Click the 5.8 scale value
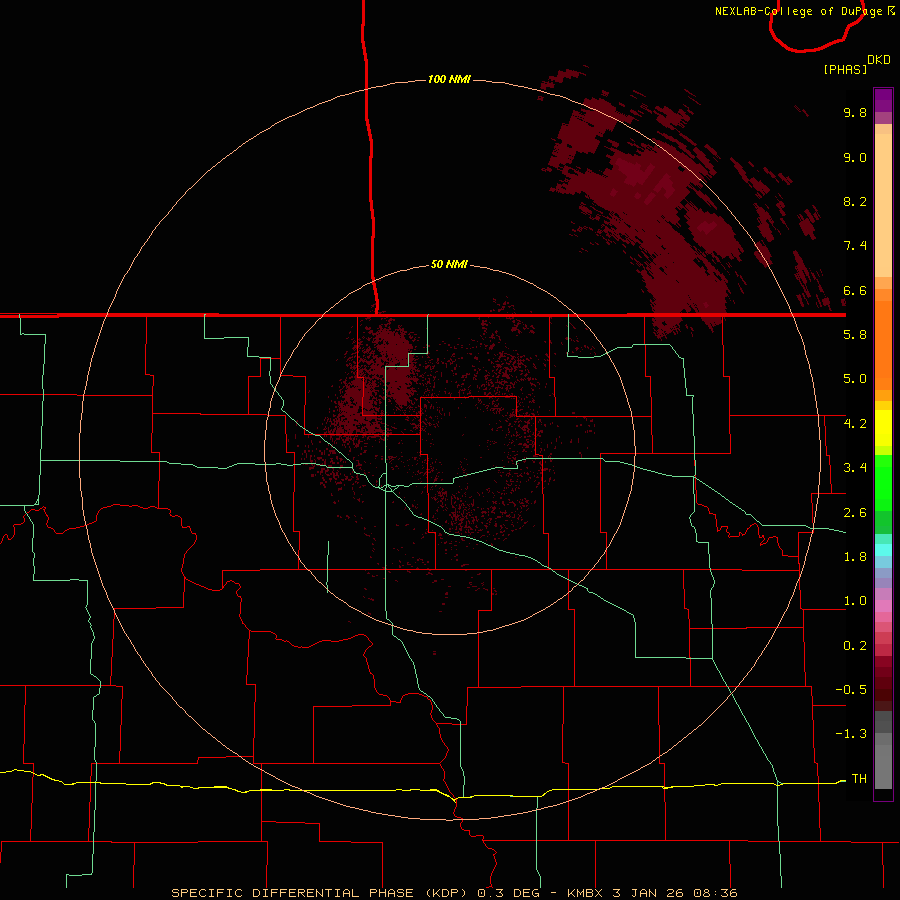 point(855,335)
